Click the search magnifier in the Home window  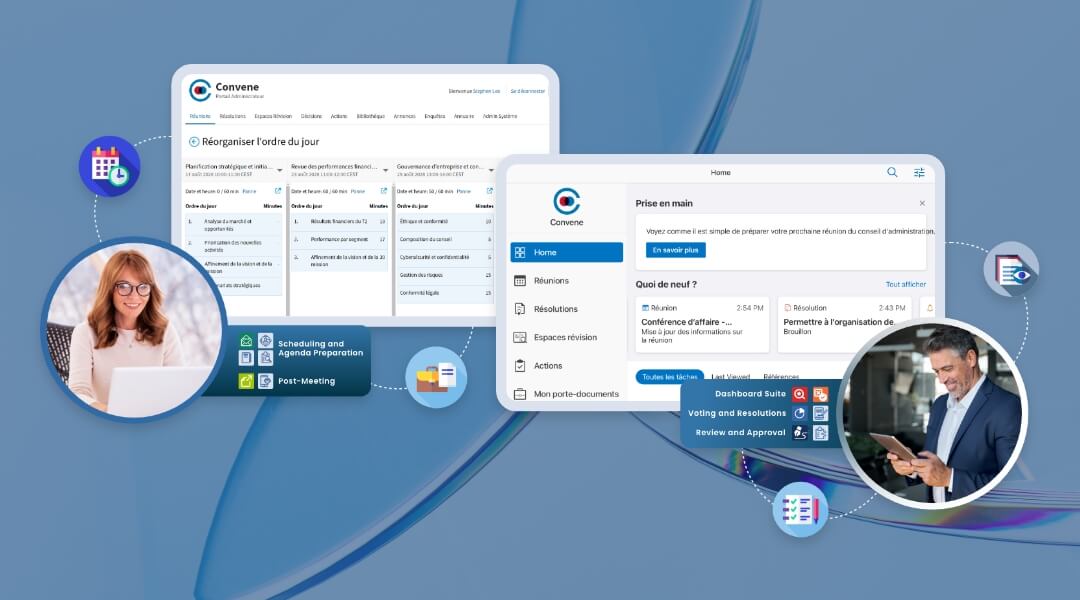coord(892,172)
